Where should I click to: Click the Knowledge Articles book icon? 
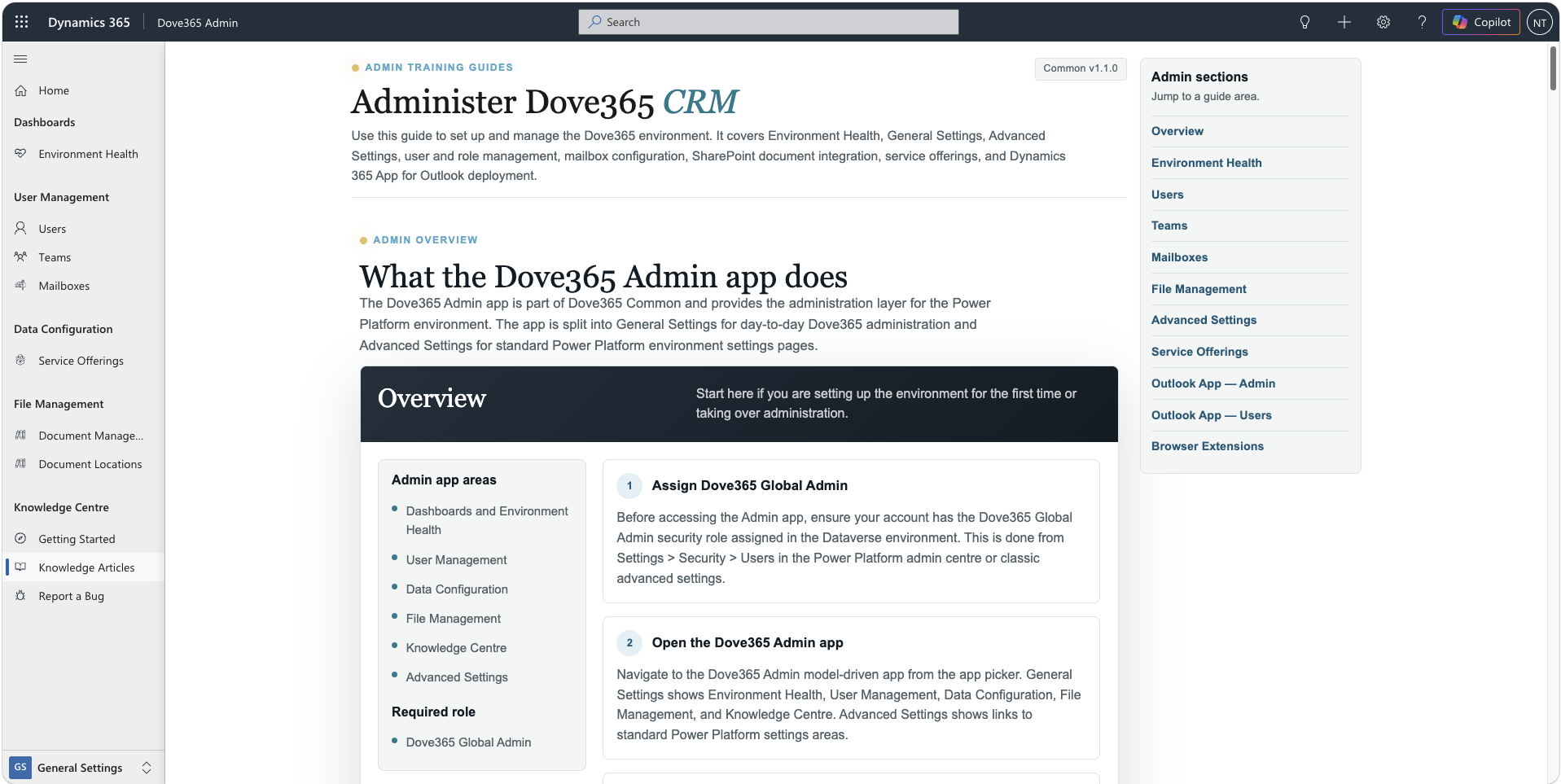coord(21,567)
